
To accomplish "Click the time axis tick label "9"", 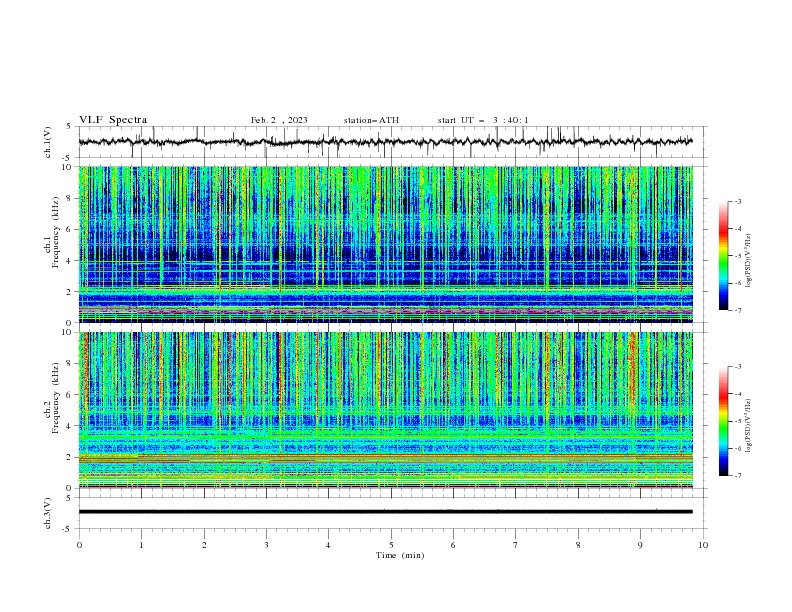I will click(640, 545).
